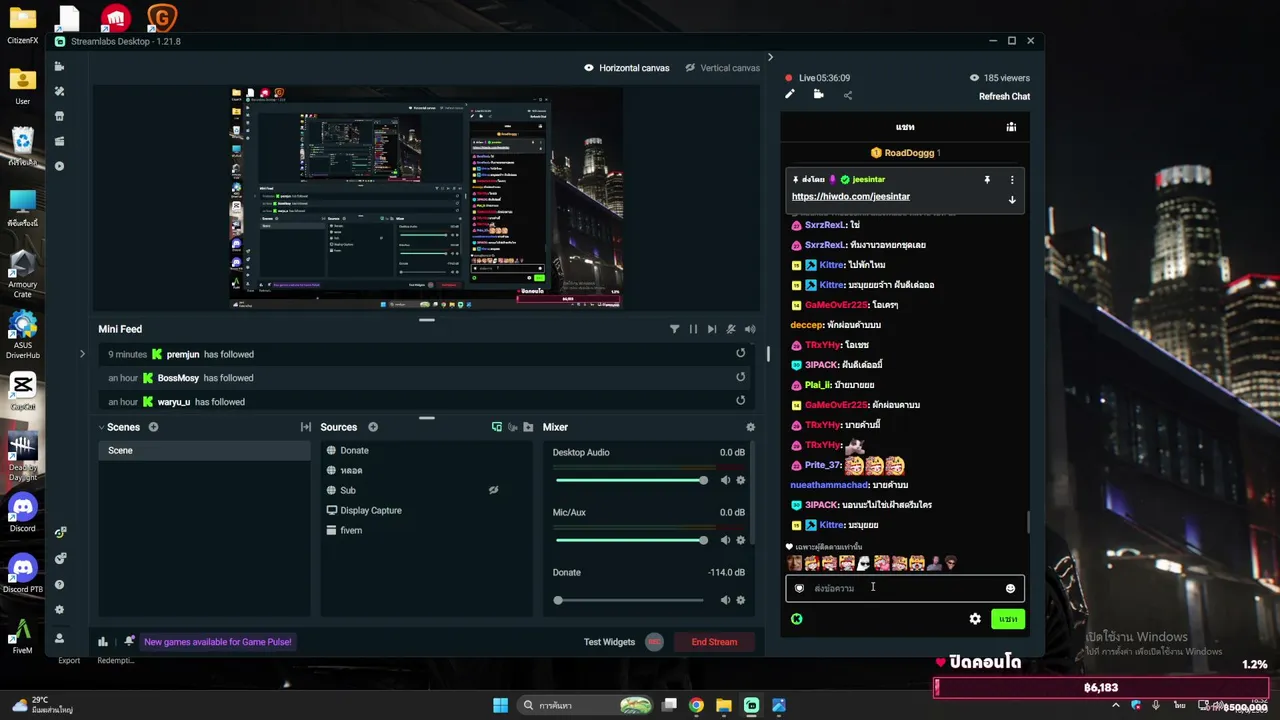Open chat settings gear near send button
Screen dimensions: 1280x720
click(x=975, y=619)
